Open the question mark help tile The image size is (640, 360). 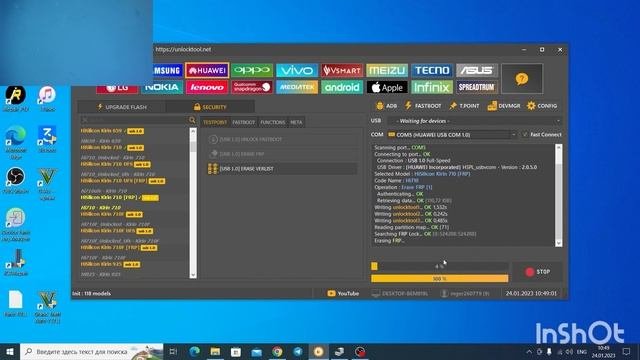point(522,78)
